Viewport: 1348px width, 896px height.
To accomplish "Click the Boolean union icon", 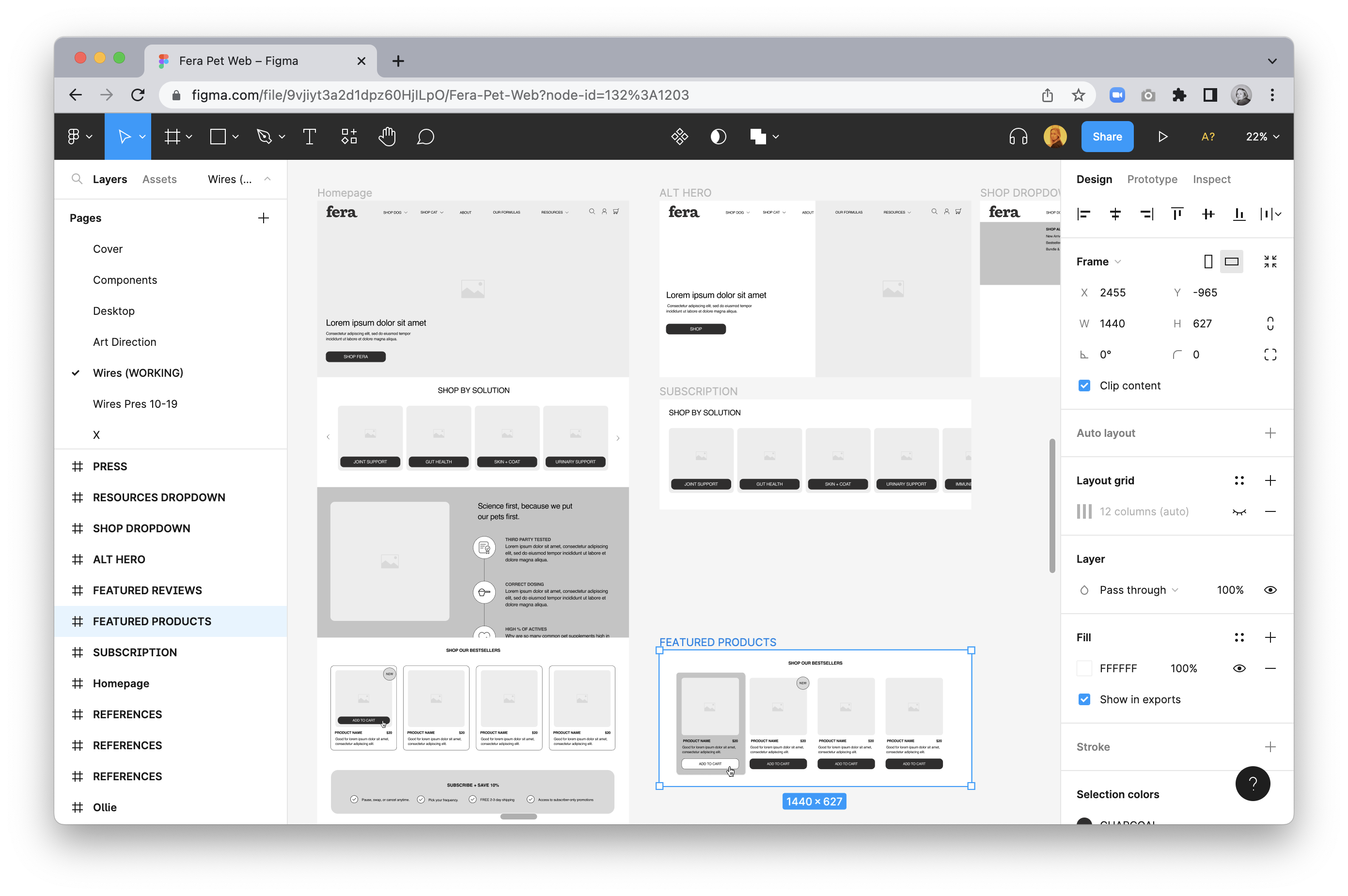I will point(758,137).
